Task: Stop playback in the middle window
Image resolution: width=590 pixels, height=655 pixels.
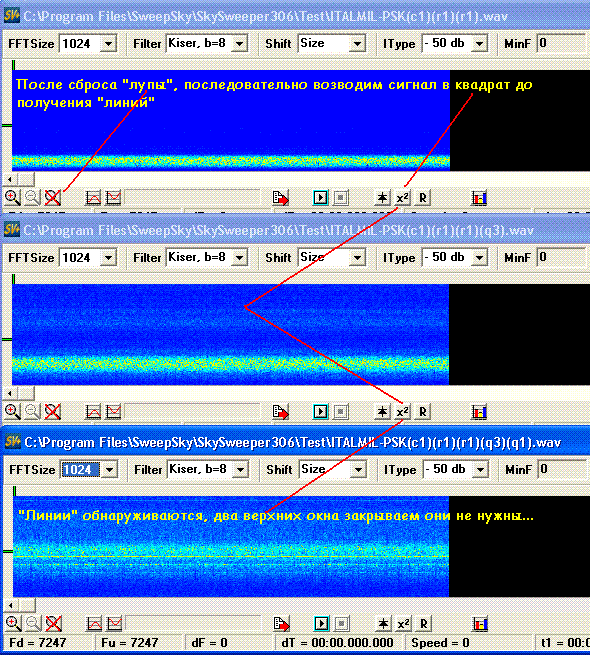Action: 341,412
